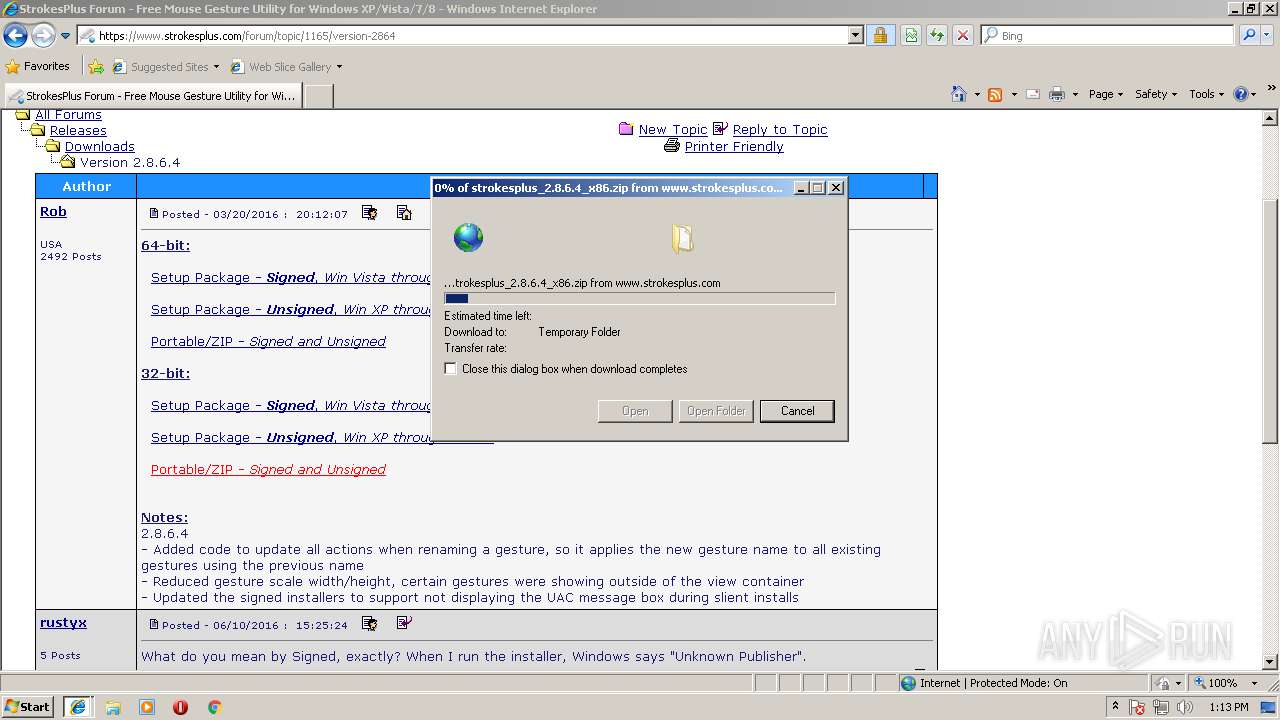Open Printer Friendly link
Screen dimensions: 1280x720
[734, 146]
